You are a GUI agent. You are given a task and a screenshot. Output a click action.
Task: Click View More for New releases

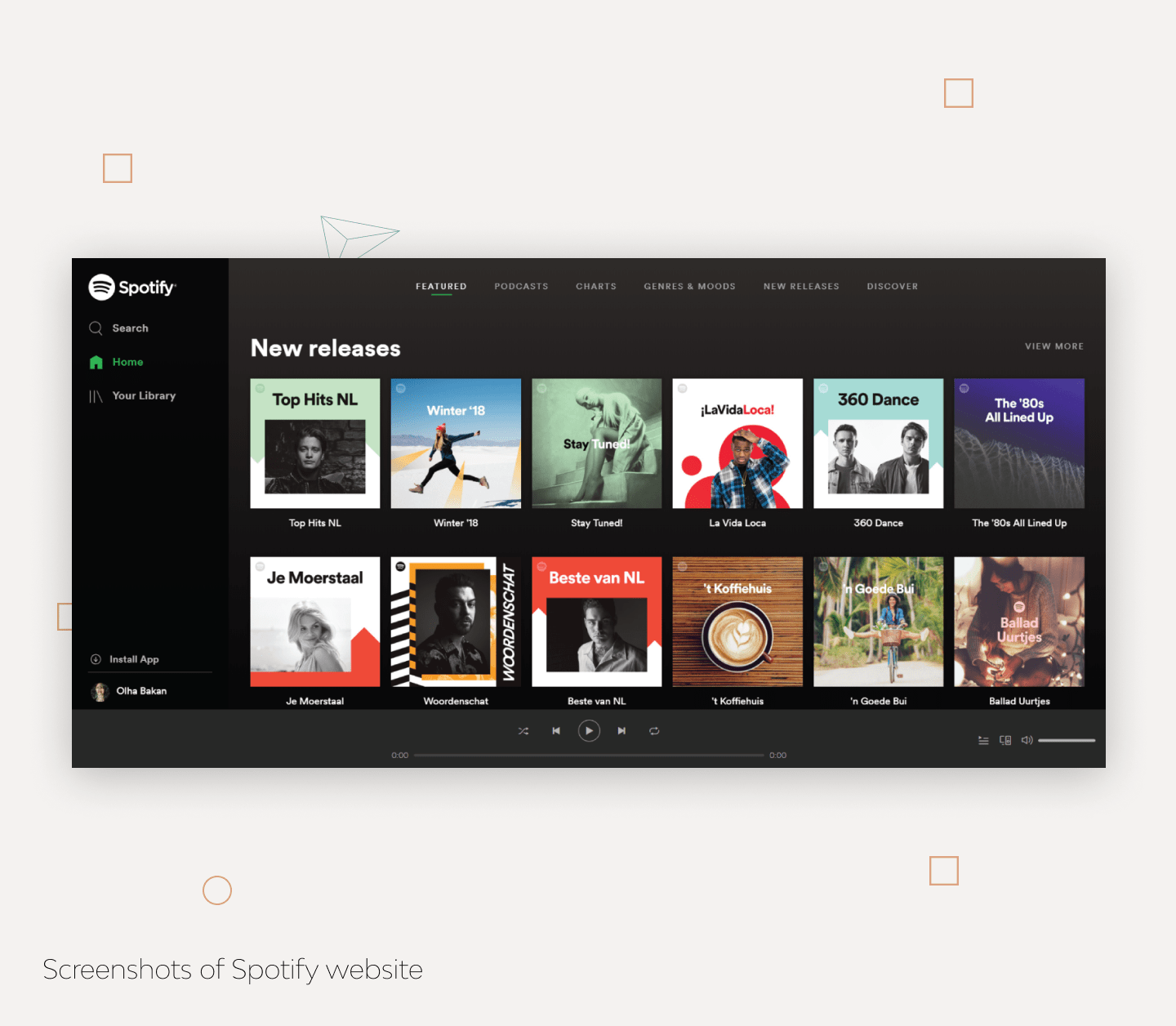1053,346
